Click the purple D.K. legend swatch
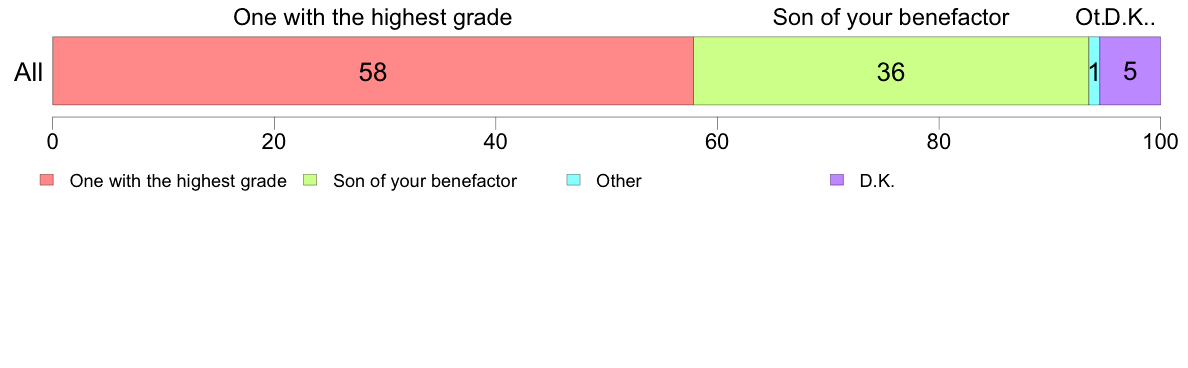 click(836, 180)
